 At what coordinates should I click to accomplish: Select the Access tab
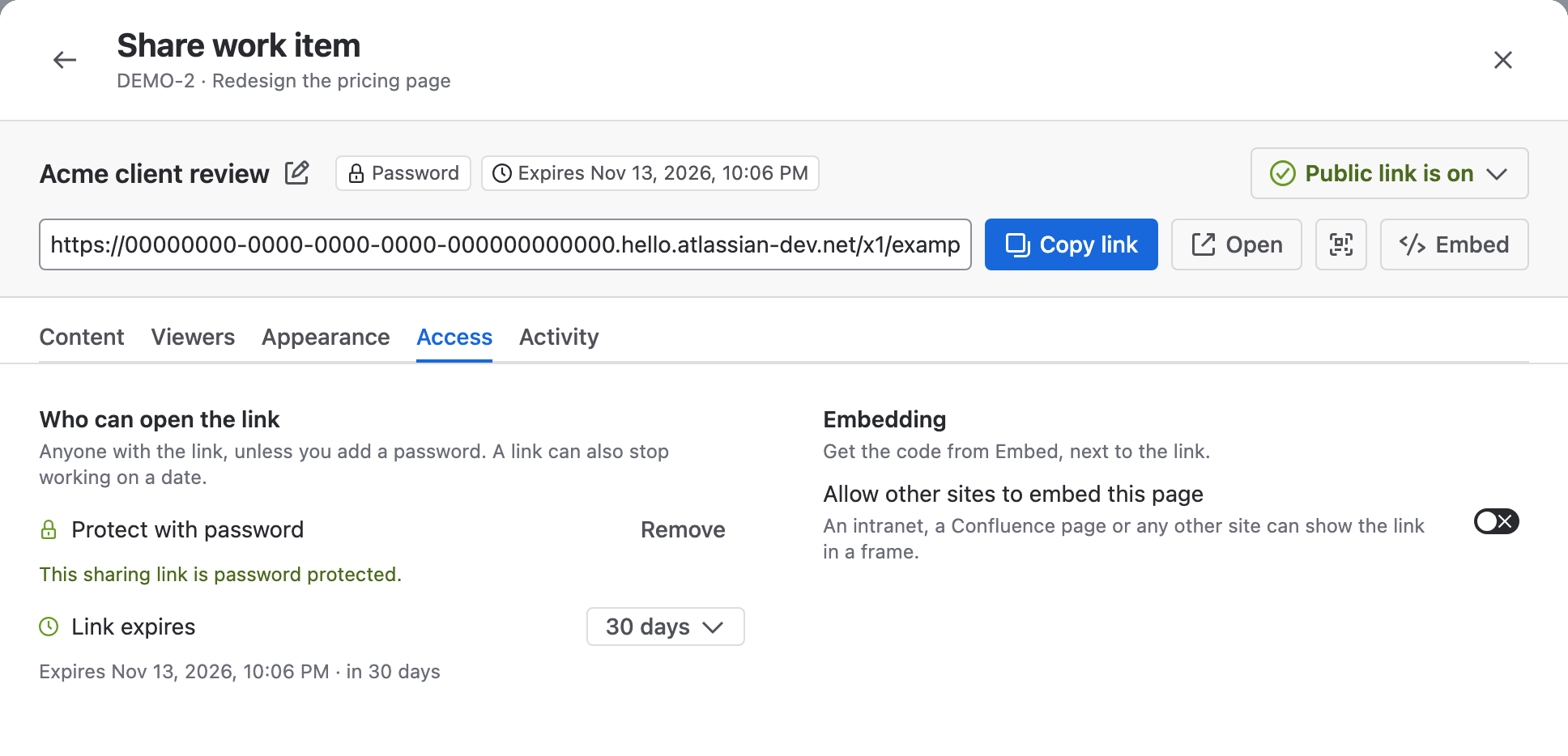point(454,337)
